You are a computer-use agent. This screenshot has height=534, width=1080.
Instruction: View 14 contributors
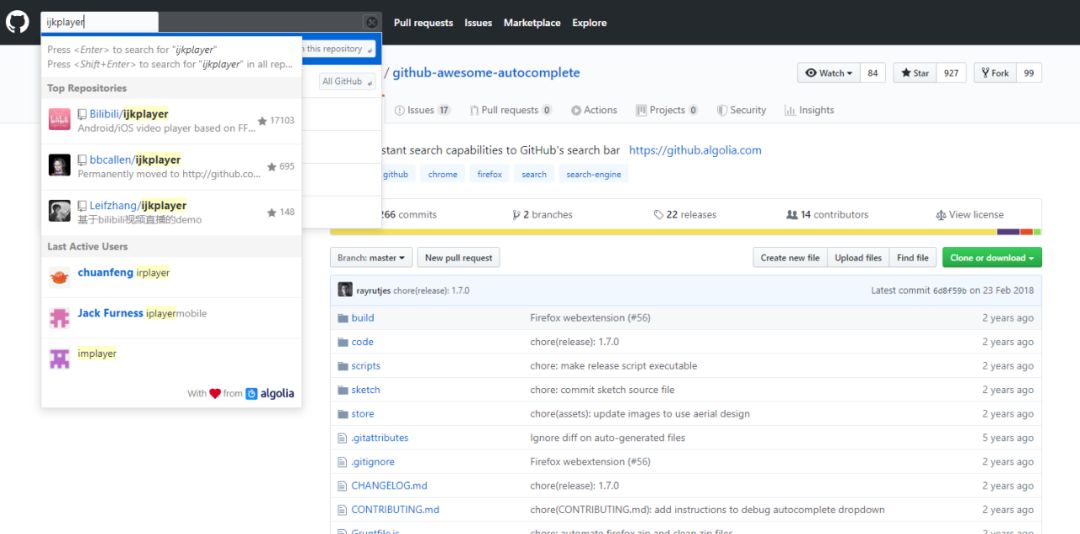pos(827,215)
